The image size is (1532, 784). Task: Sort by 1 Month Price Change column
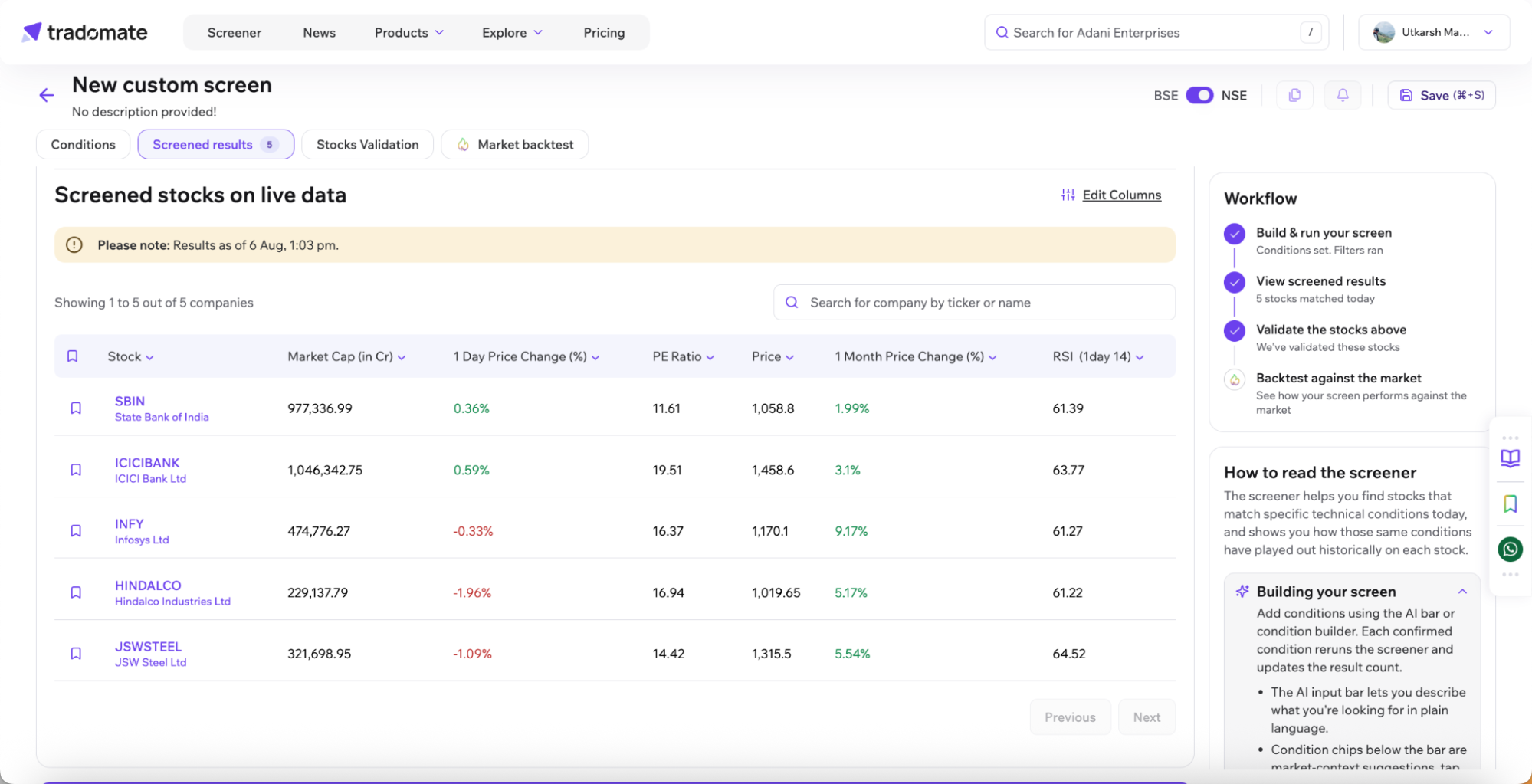click(916, 356)
